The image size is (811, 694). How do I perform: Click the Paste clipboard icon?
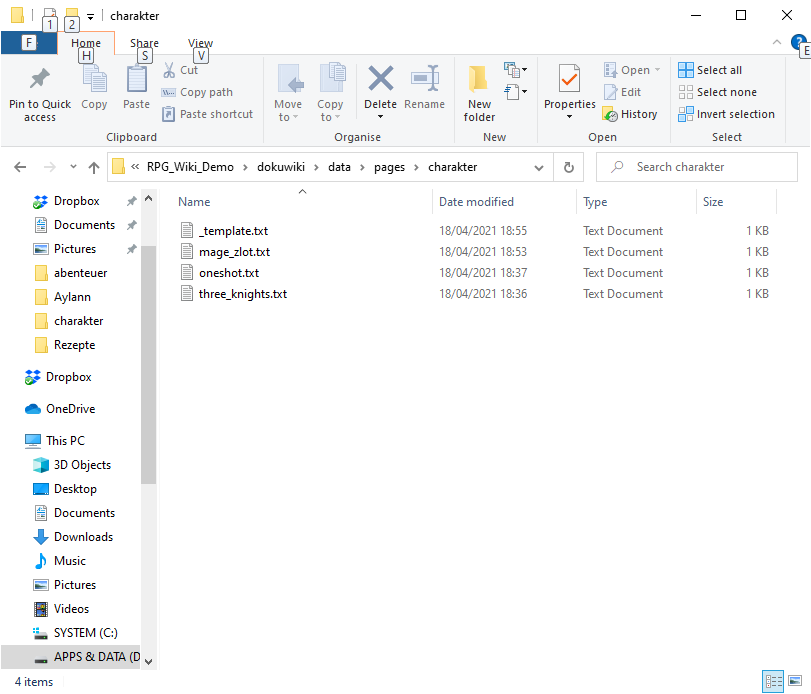coord(137,79)
